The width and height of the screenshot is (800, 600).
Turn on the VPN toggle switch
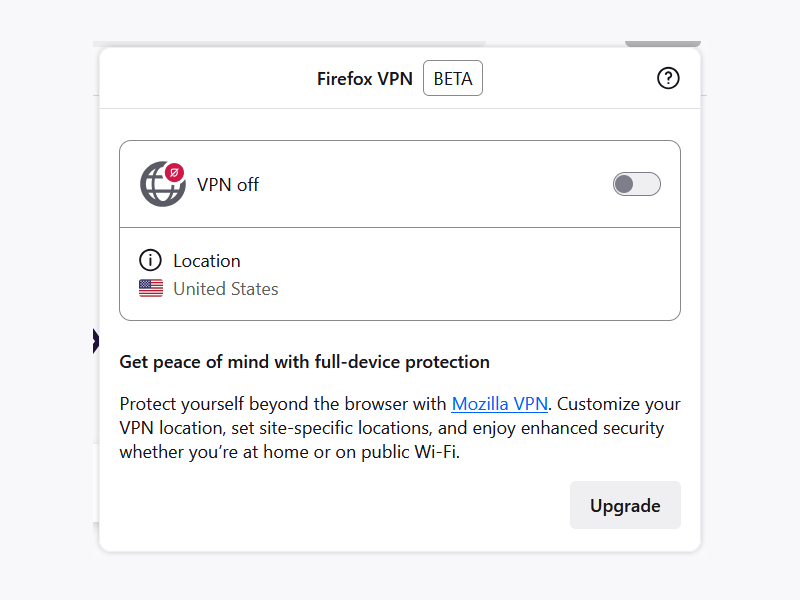click(636, 184)
